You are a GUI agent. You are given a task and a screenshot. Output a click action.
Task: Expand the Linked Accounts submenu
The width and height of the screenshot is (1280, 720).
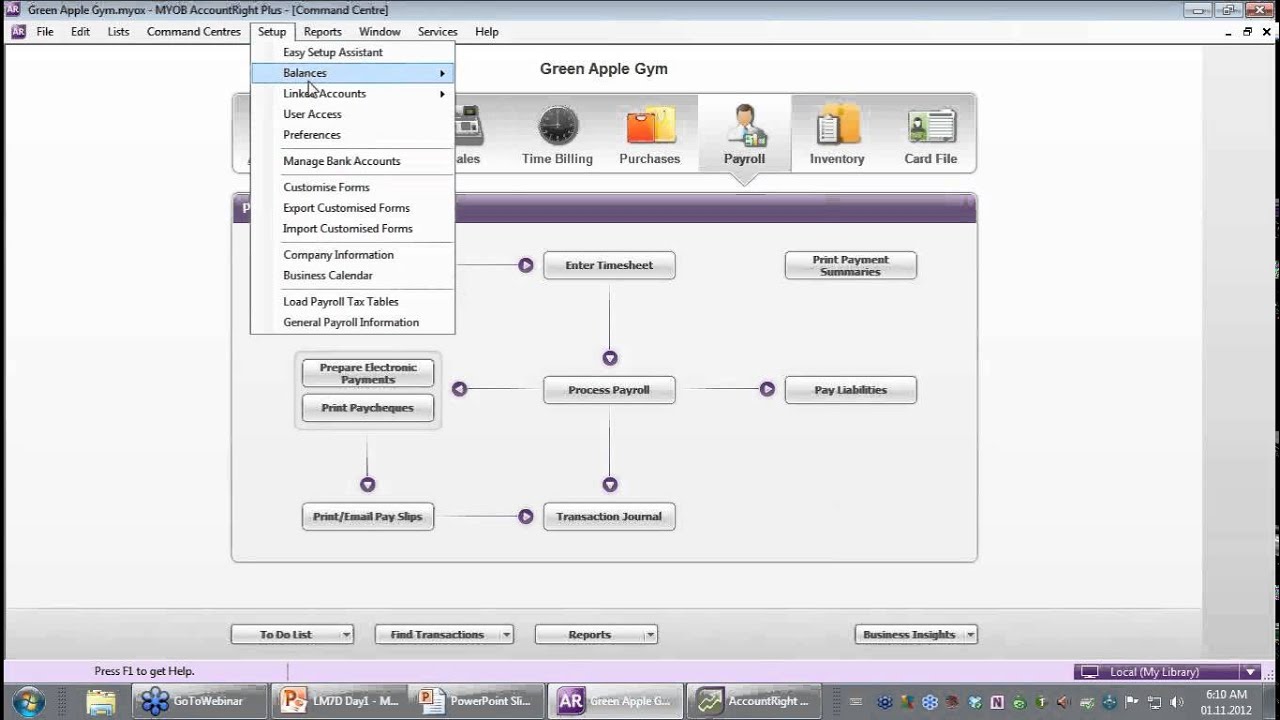(x=353, y=94)
